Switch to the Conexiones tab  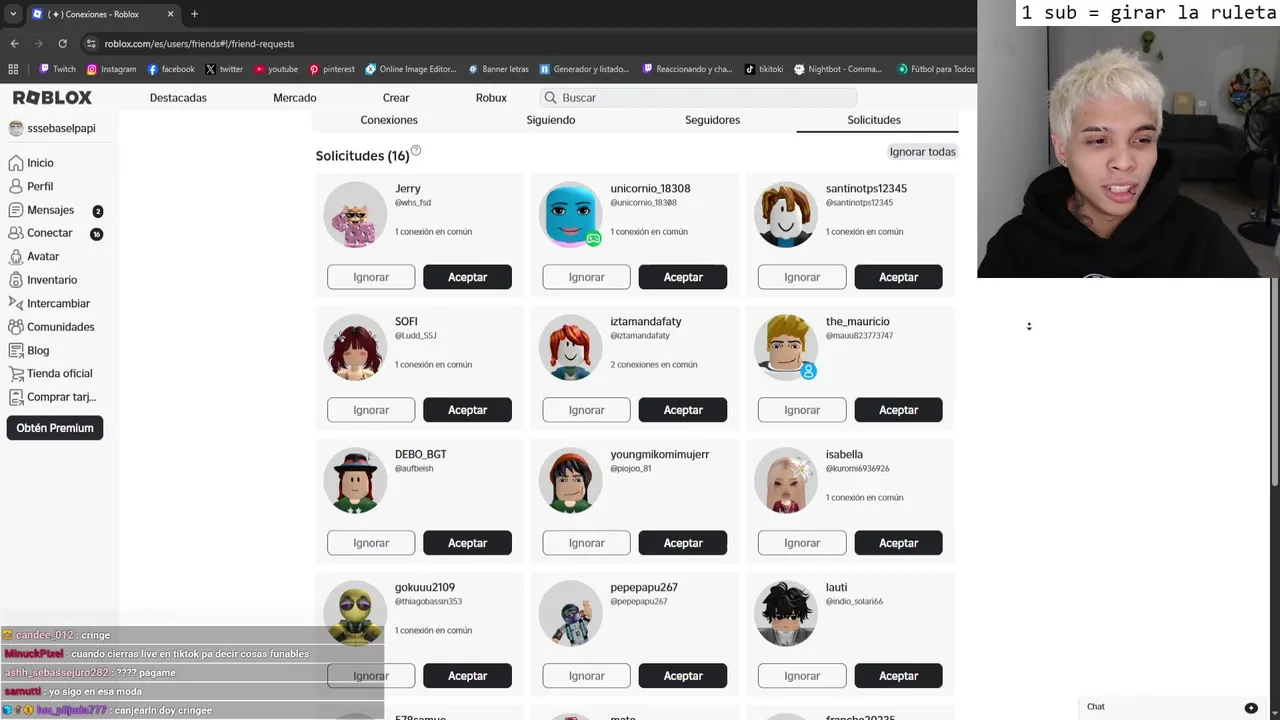(389, 120)
